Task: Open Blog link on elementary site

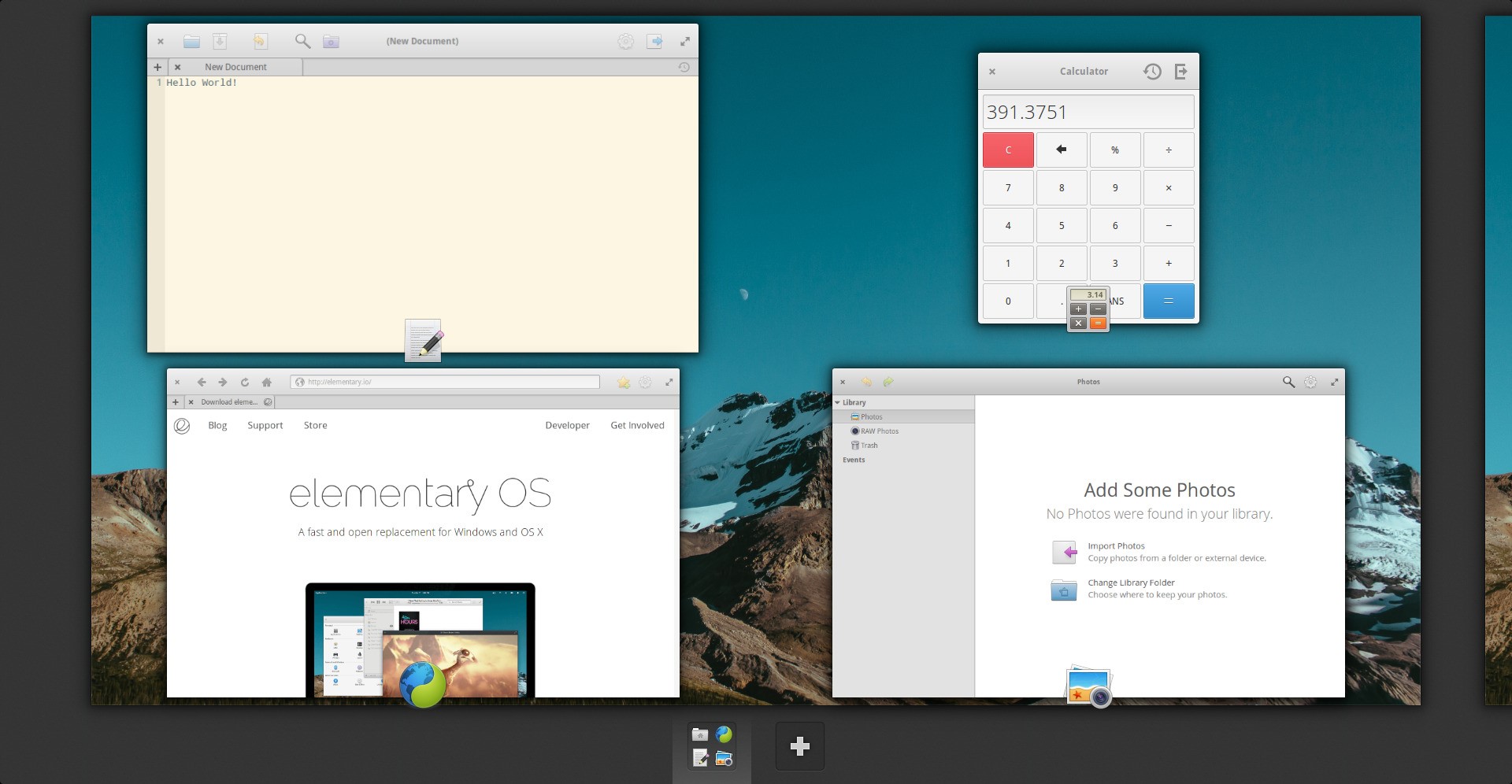Action: coord(217,426)
